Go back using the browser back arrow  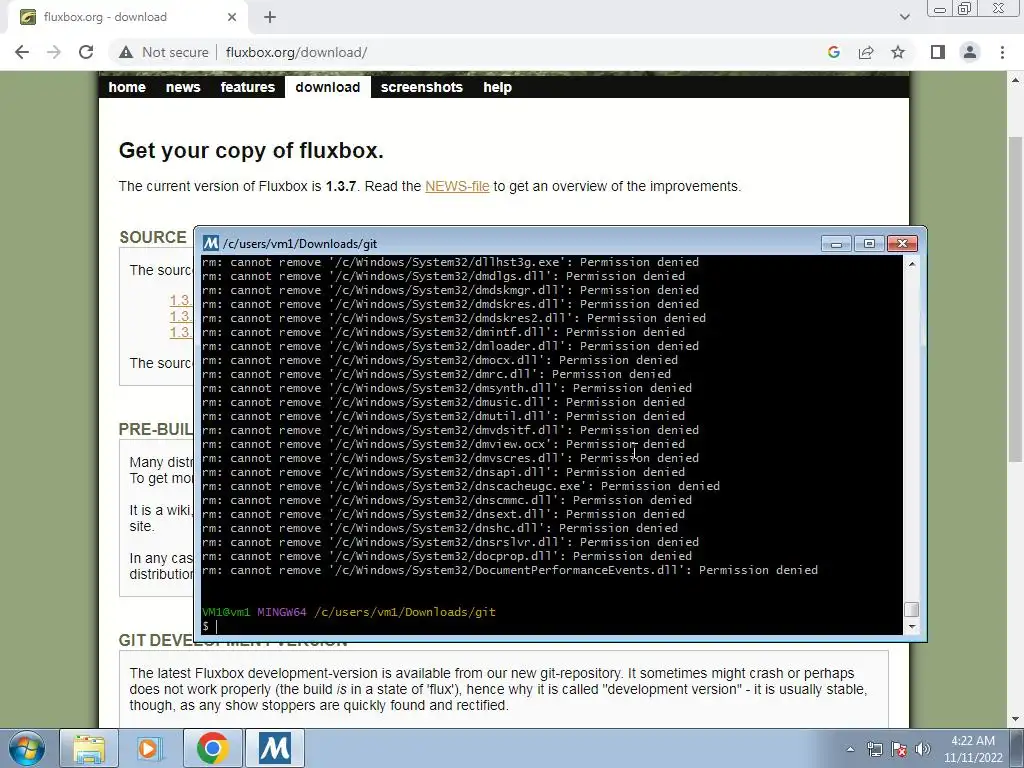point(22,52)
